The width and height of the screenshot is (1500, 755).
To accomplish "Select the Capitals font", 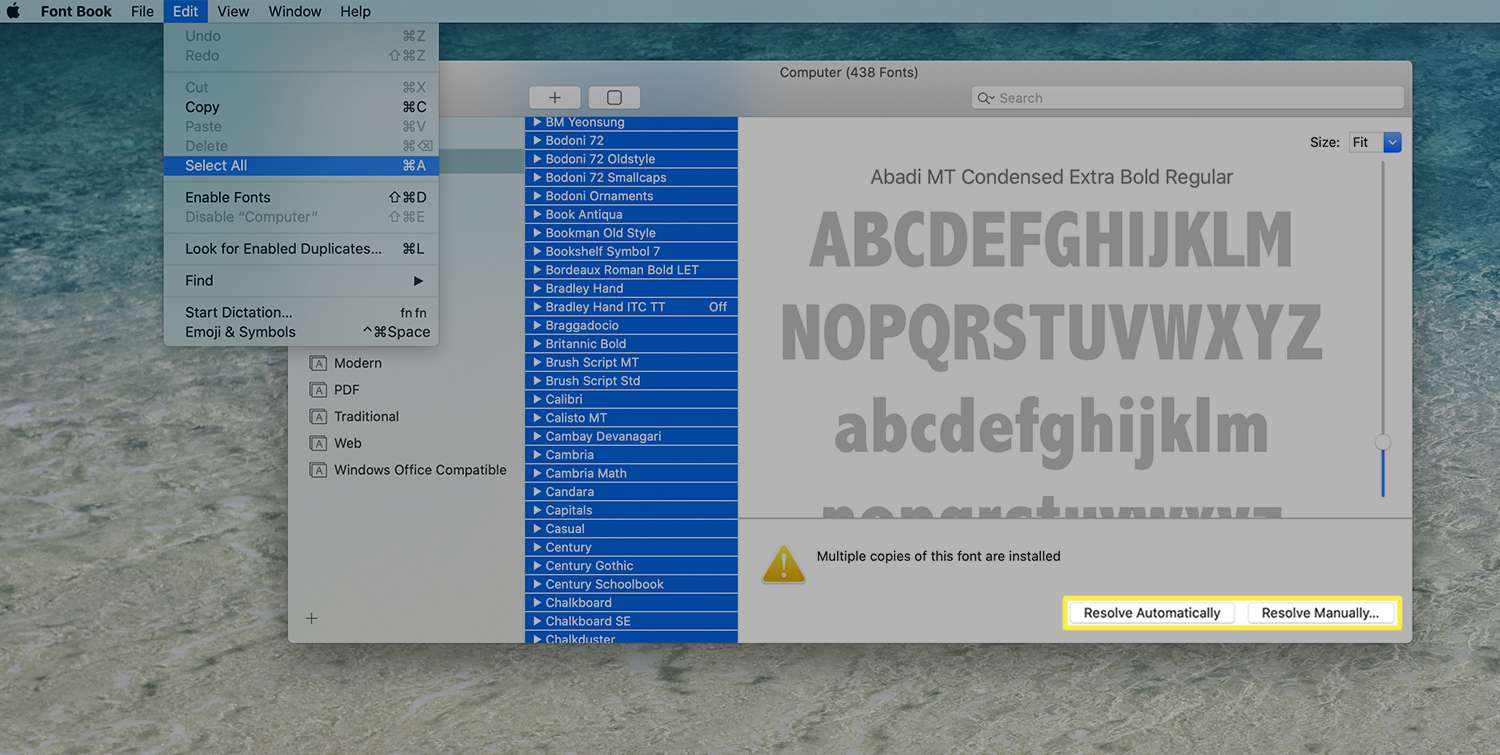I will 631,511.
